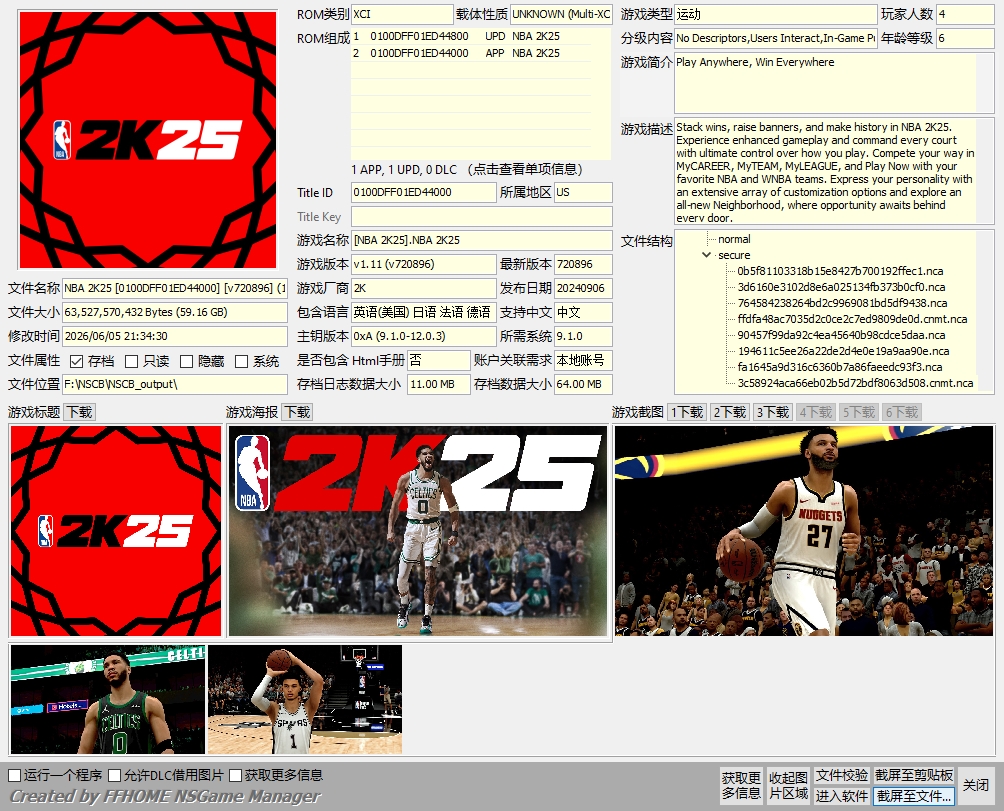Image resolution: width=1004 pixels, height=811 pixels.
Task: Click the 游戏厂商 field showing 2K
Action: [424, 289]
